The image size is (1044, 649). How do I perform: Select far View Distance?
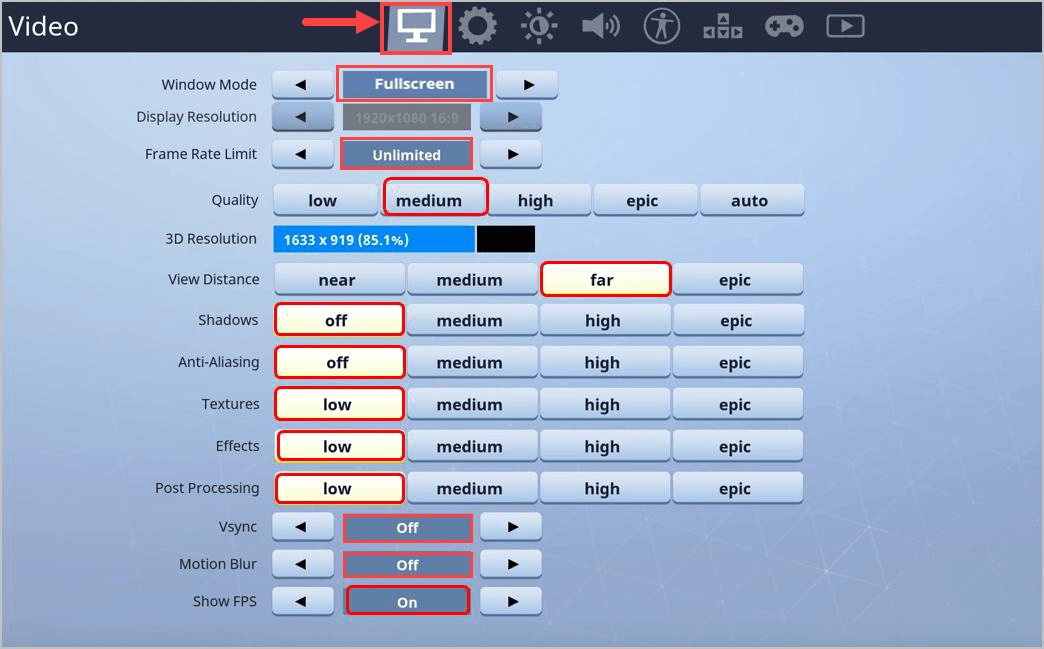click(x=605, y=279)
